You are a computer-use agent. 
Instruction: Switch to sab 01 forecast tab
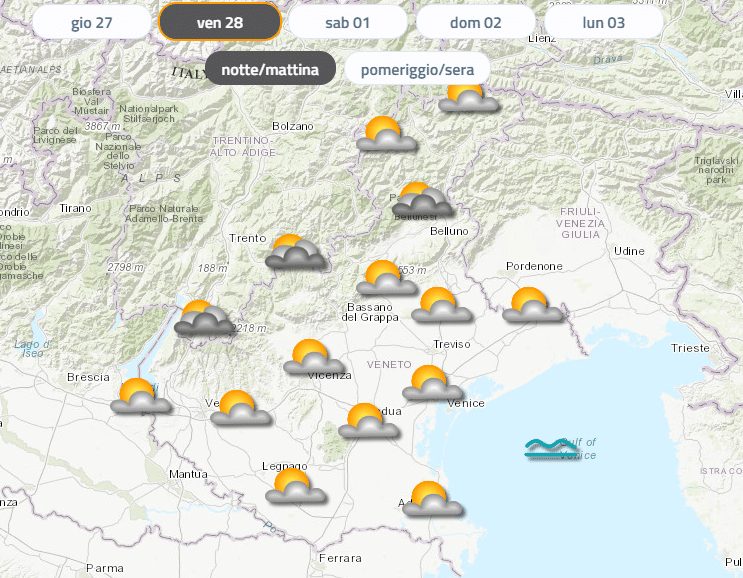[347, 22]
